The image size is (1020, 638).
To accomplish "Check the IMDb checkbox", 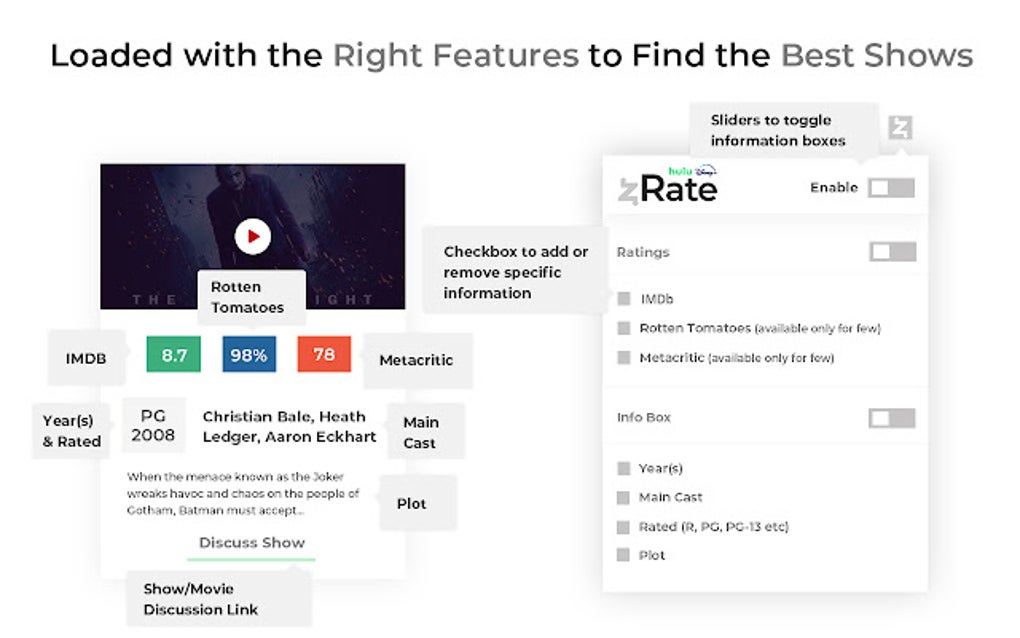I will (624, 299).
